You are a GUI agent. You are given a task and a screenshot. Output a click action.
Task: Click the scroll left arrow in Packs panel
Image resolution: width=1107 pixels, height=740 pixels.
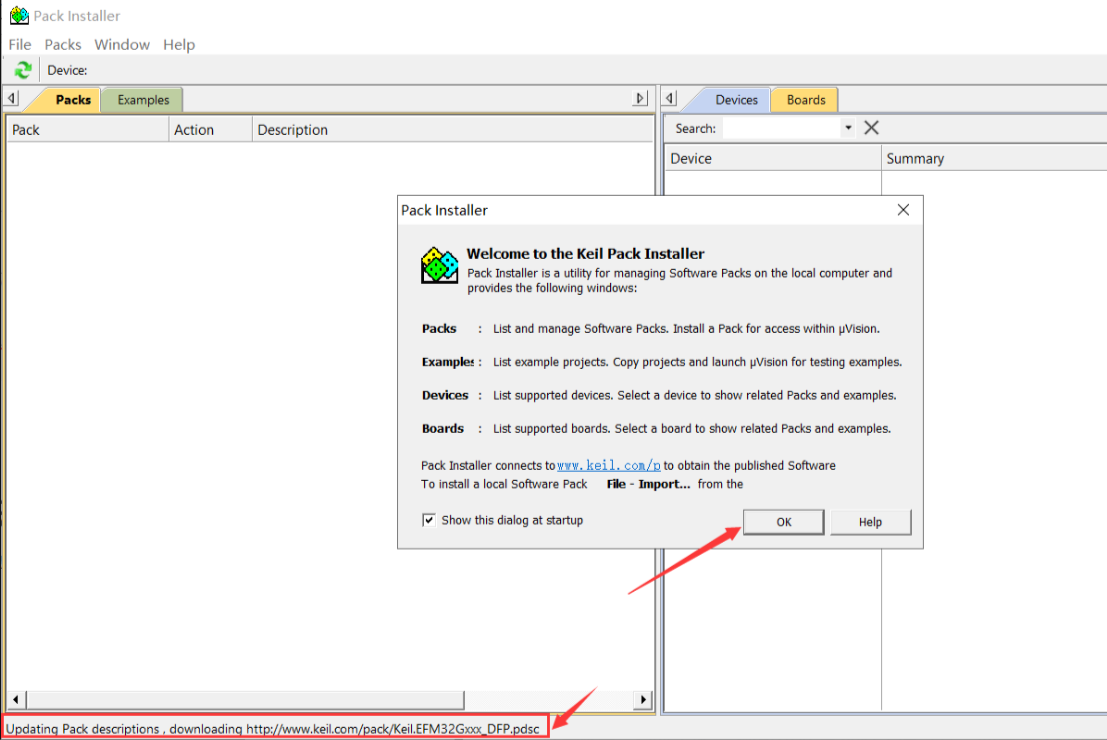pyautogui.click(x=16, y=700)
